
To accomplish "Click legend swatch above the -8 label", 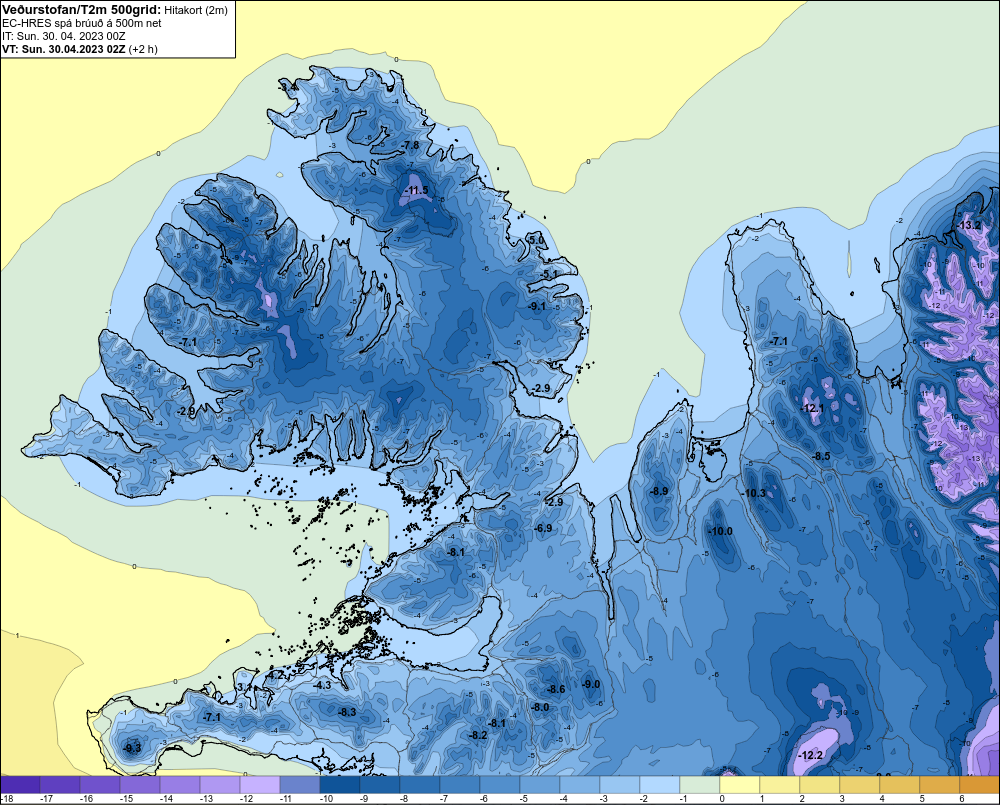I will click(420, 785).
